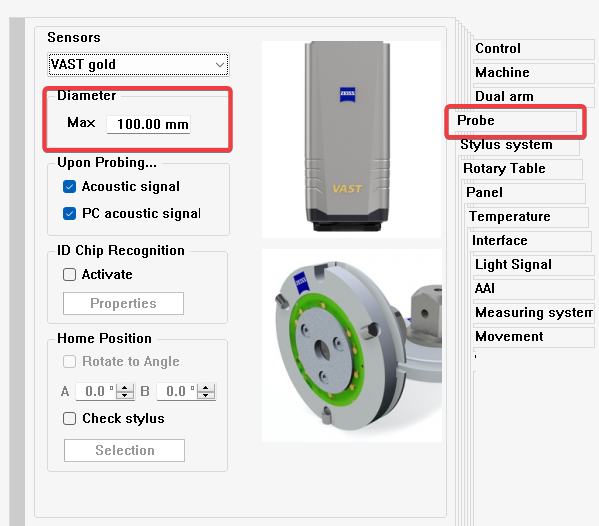Select the Probe tab
Viewport: 599px width, 526px height.
(x=515, y=121)
